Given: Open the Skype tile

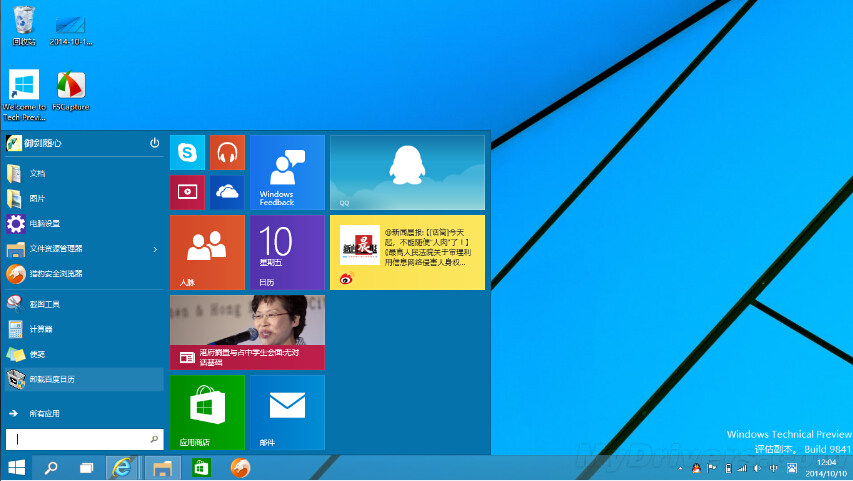Looking at the screenshot, I should click(x=187, y=152).
